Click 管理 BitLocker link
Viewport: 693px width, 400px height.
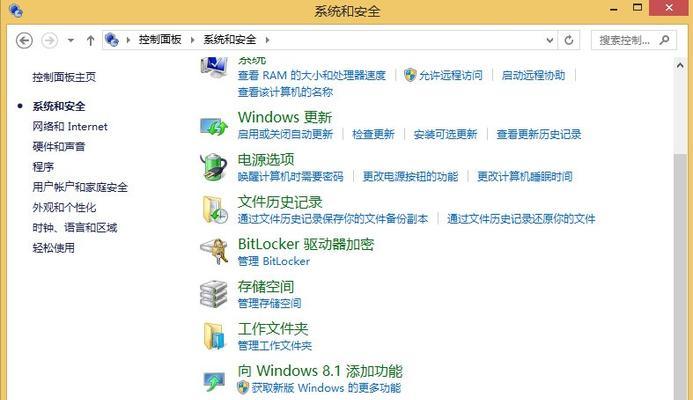coord(274,261)
